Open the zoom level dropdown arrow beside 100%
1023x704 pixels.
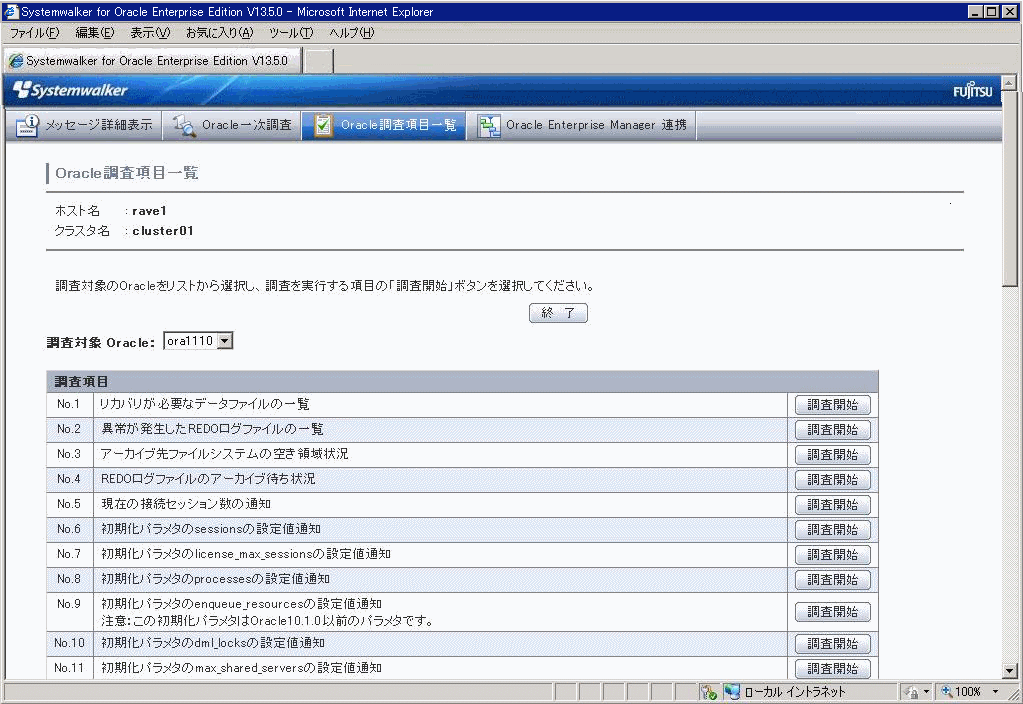996,692
